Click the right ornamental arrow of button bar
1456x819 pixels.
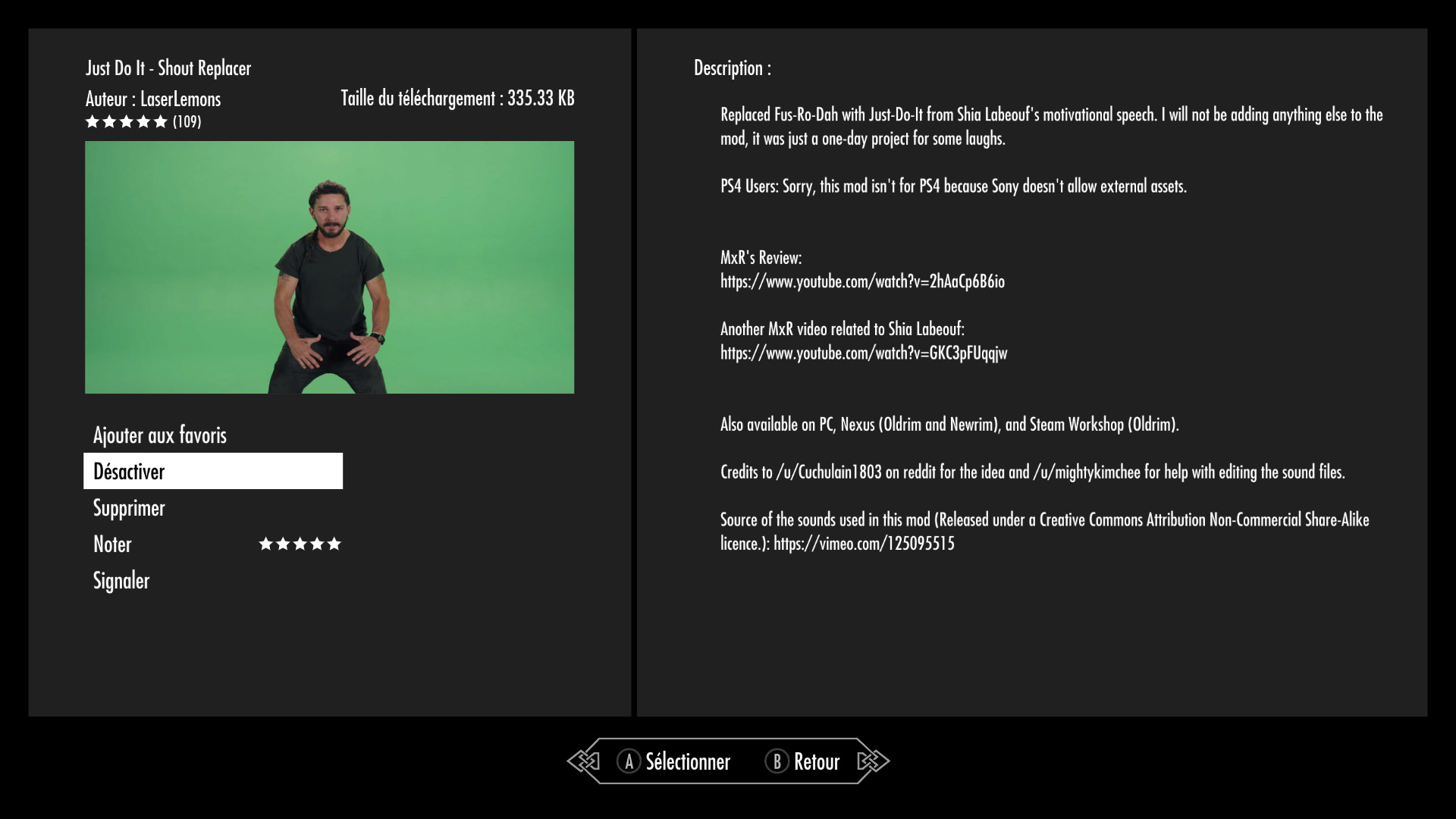(x=873, y=761)
